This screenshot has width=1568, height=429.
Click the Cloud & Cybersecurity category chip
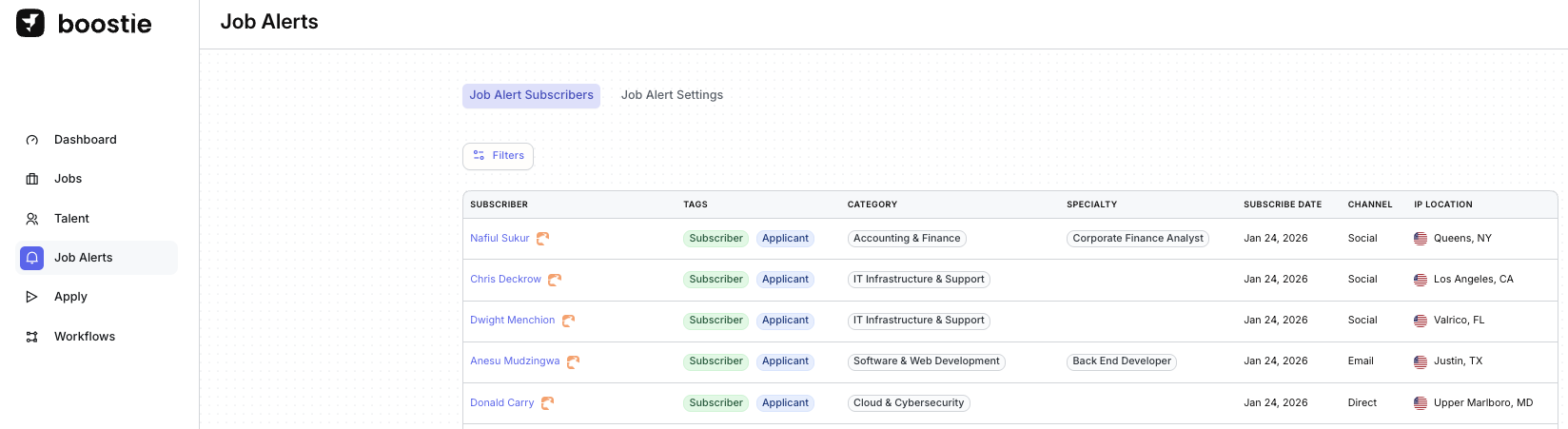[x=908, y=403]
